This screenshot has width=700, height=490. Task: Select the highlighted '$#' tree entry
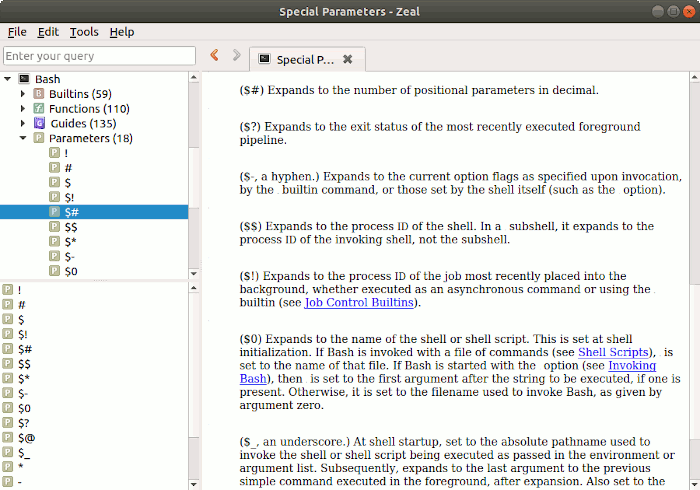(x=94, y=212)
